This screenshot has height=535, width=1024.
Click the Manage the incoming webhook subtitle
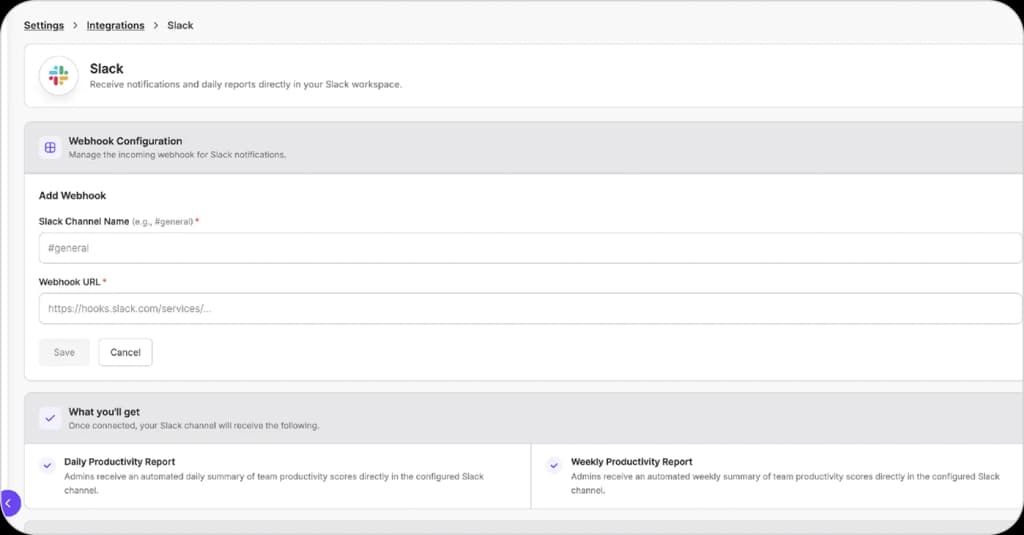(x=177, y=155)
